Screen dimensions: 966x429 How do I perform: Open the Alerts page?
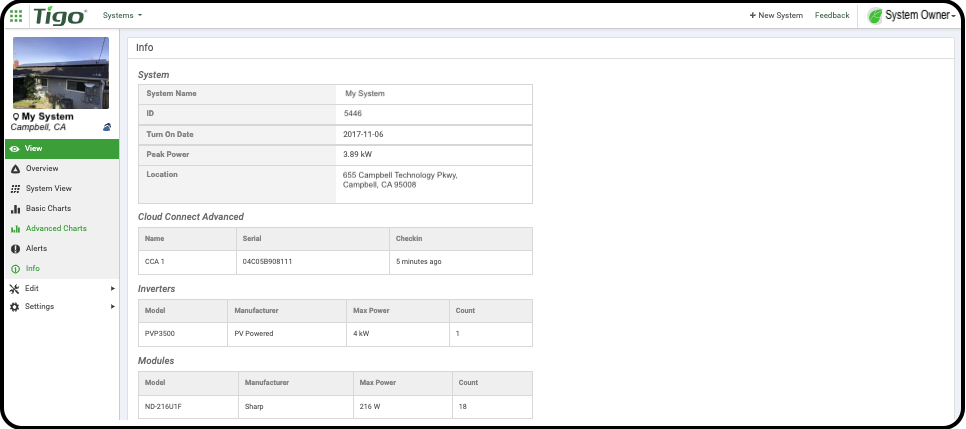pos(36,248)
